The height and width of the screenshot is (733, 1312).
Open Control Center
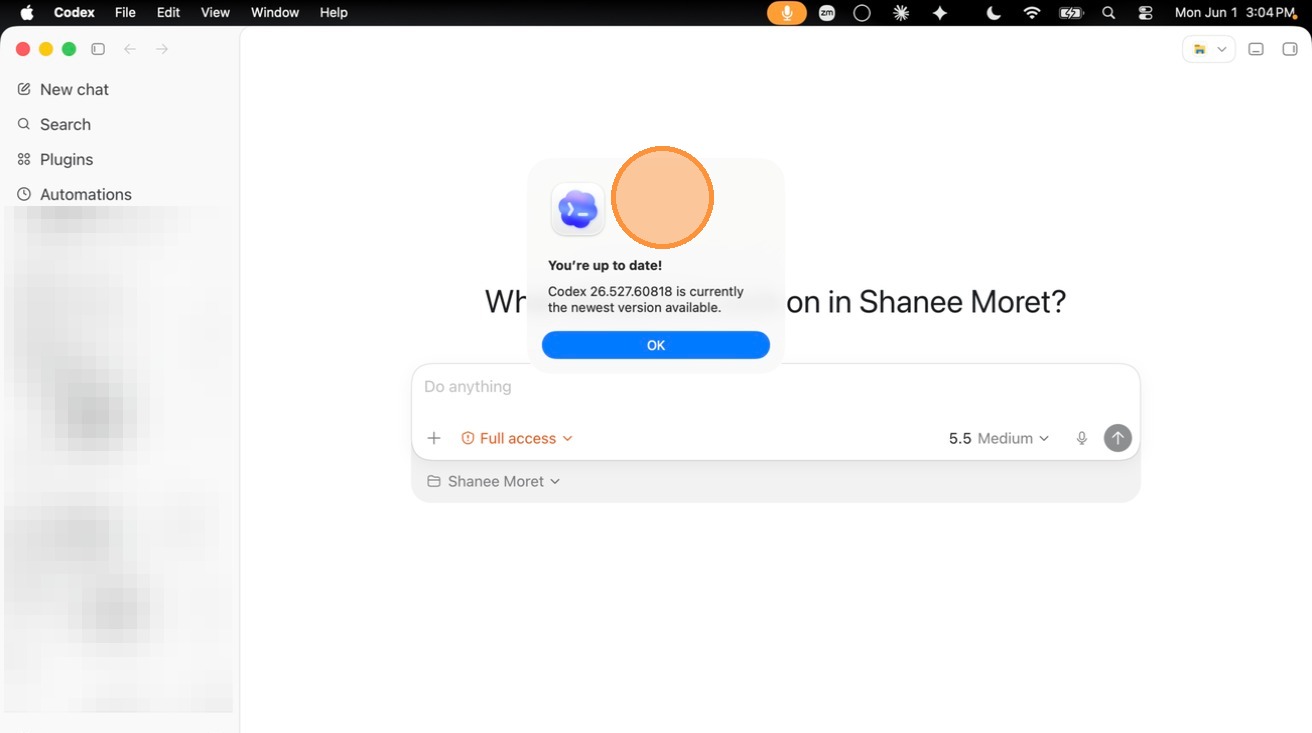tap(1145, 12)
